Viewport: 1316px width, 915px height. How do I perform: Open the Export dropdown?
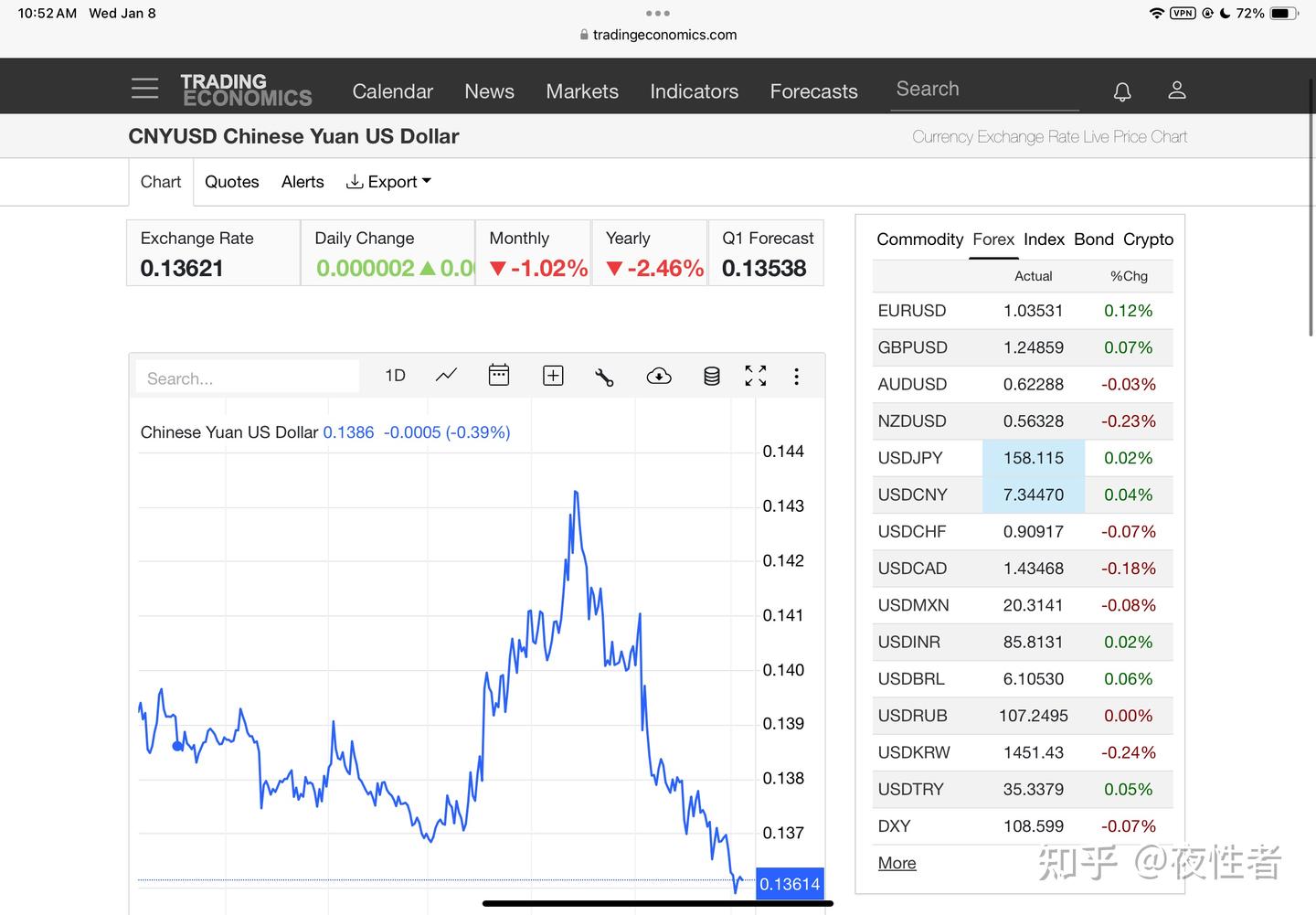(x=388, y=182)
